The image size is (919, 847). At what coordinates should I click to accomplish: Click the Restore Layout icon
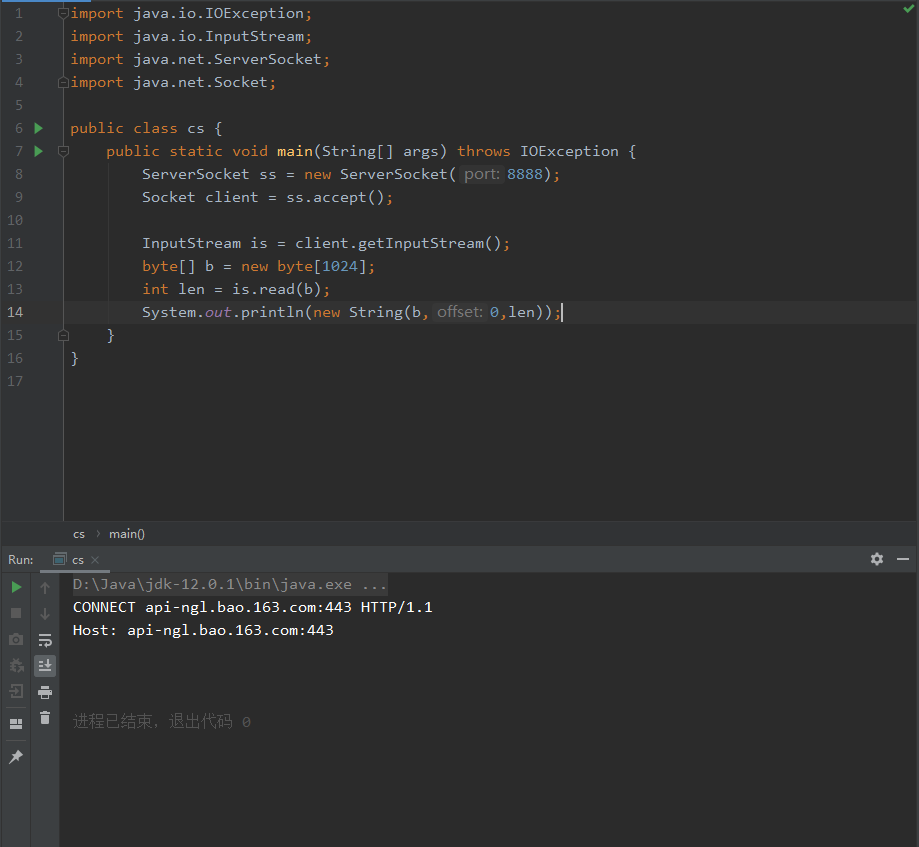click(16, 724)
